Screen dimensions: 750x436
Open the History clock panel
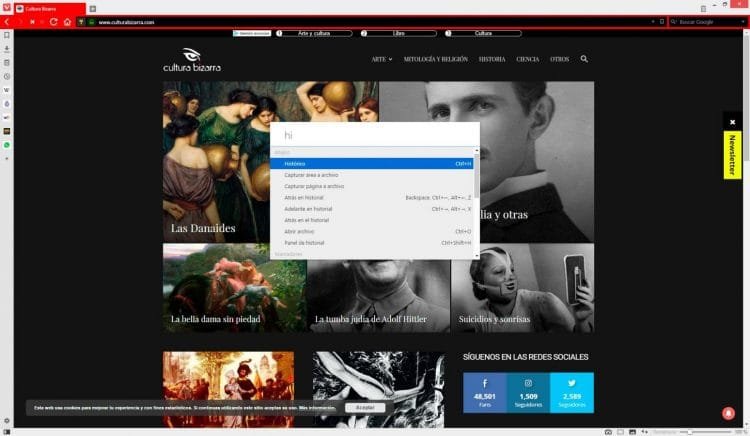(x=7, y=76)
